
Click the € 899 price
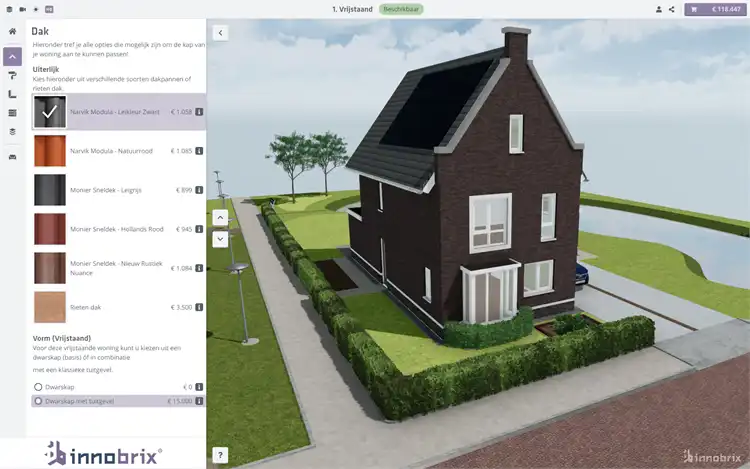[184, 190]
